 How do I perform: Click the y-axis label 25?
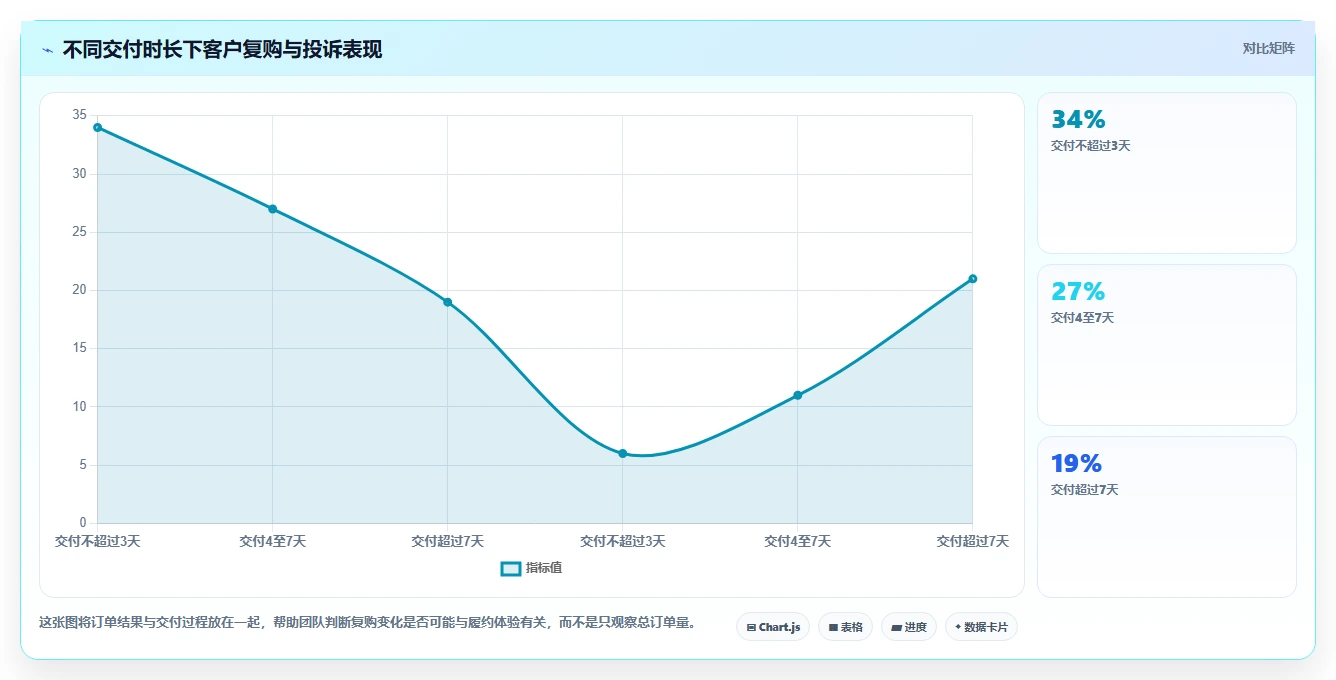click(x=80, y=232)
